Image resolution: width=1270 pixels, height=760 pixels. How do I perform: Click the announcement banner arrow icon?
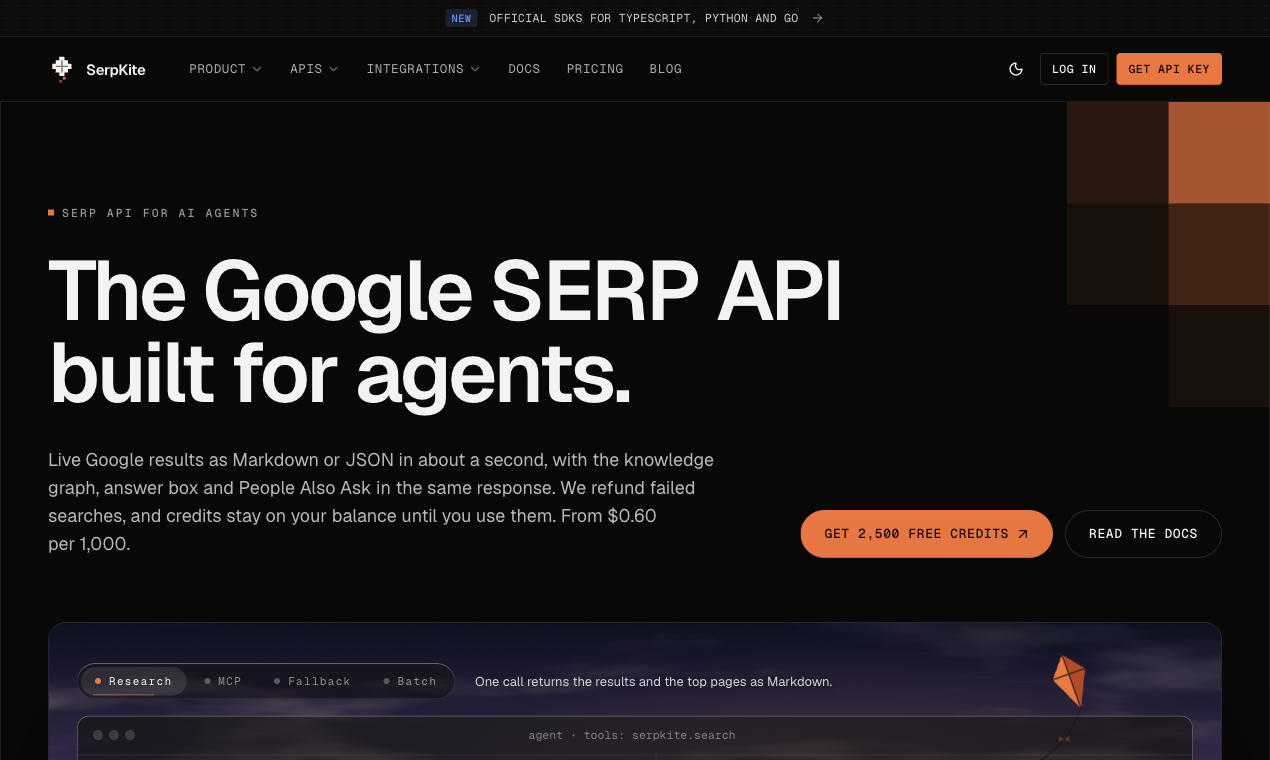point(817,18)
